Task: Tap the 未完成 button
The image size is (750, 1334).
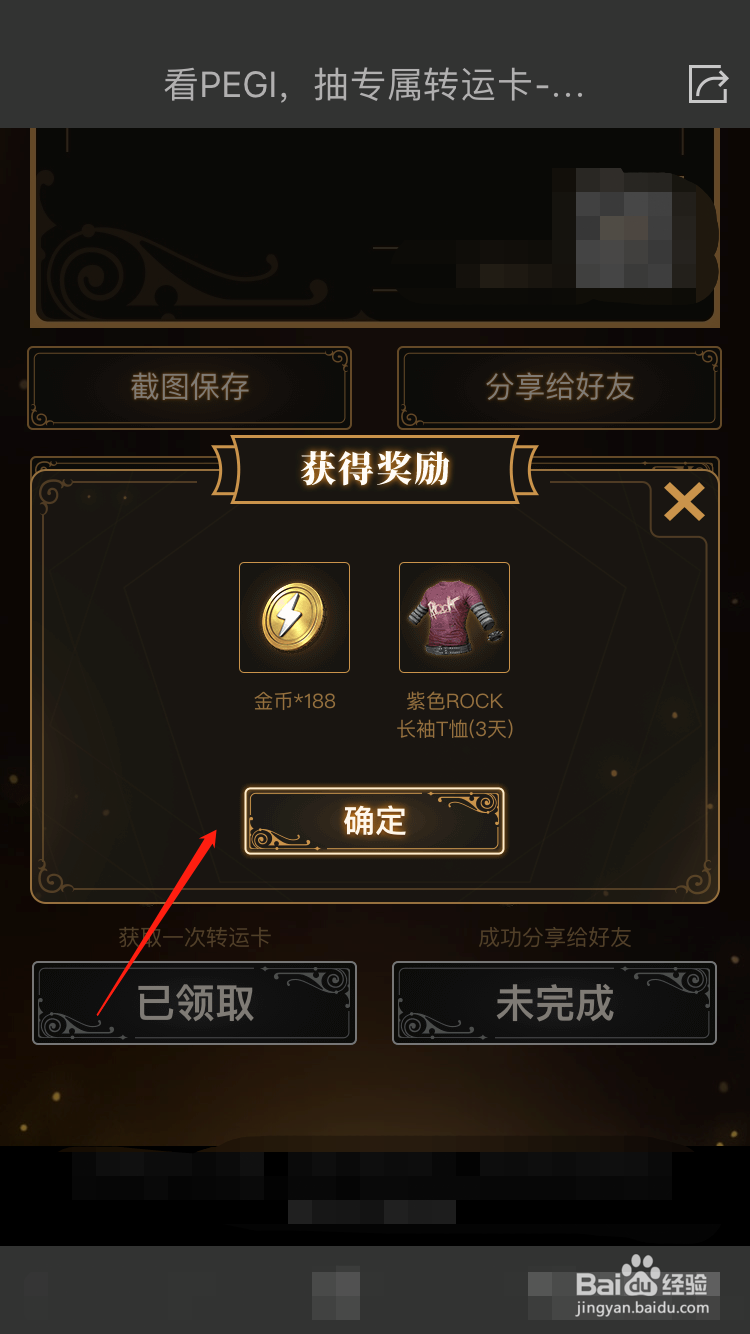Action: tap(554, 1003)
